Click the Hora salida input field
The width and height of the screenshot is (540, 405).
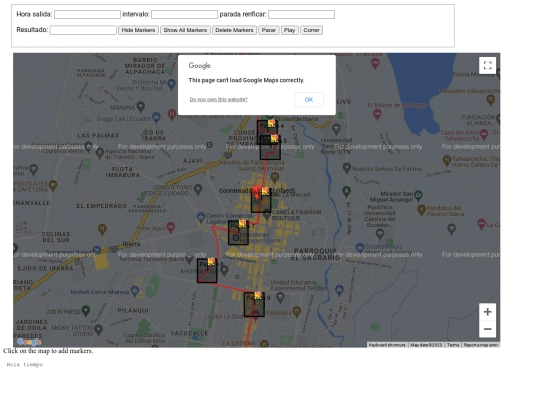tap(87, 14)
